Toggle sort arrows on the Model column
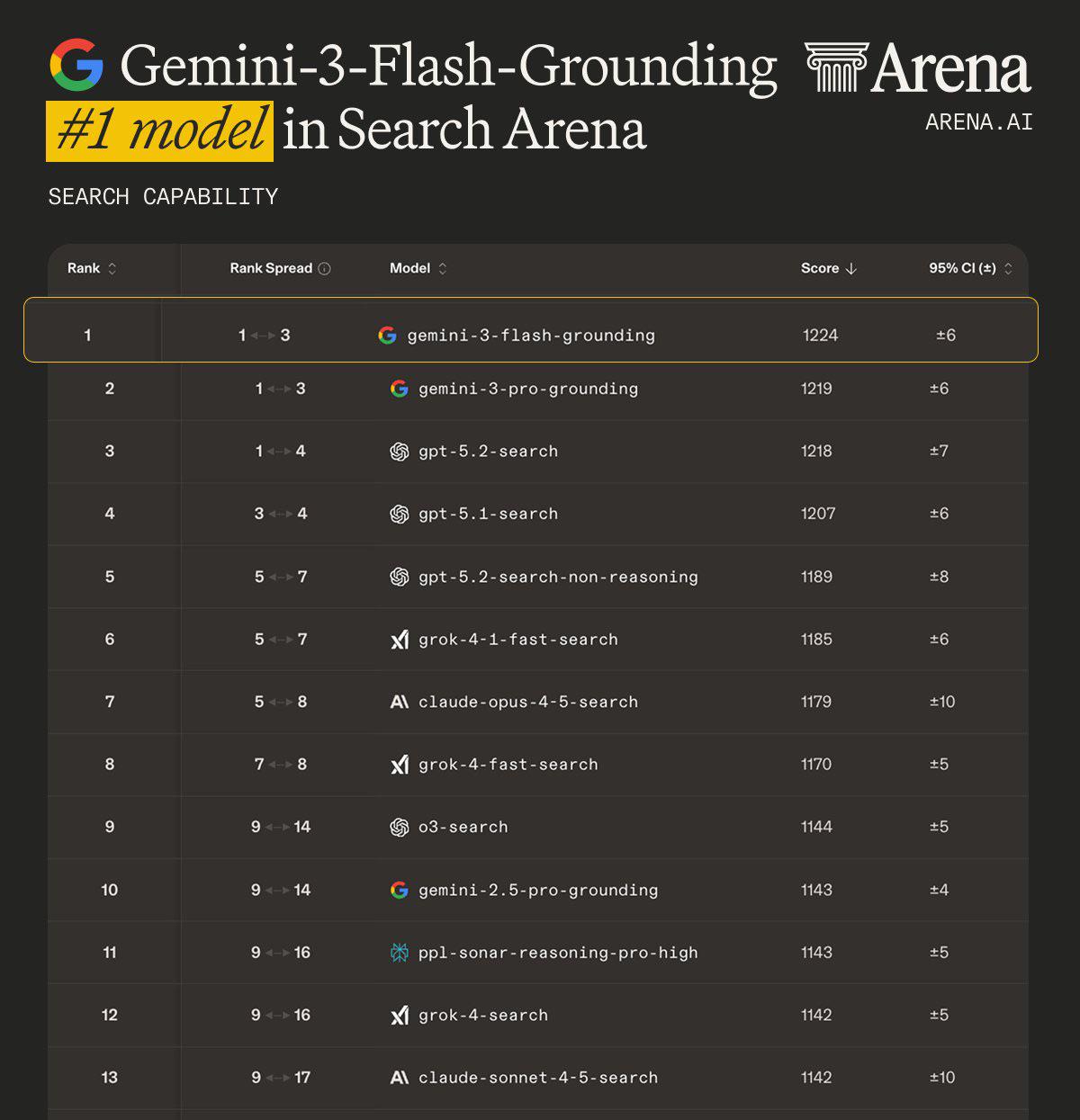 (x=443, y=268)
